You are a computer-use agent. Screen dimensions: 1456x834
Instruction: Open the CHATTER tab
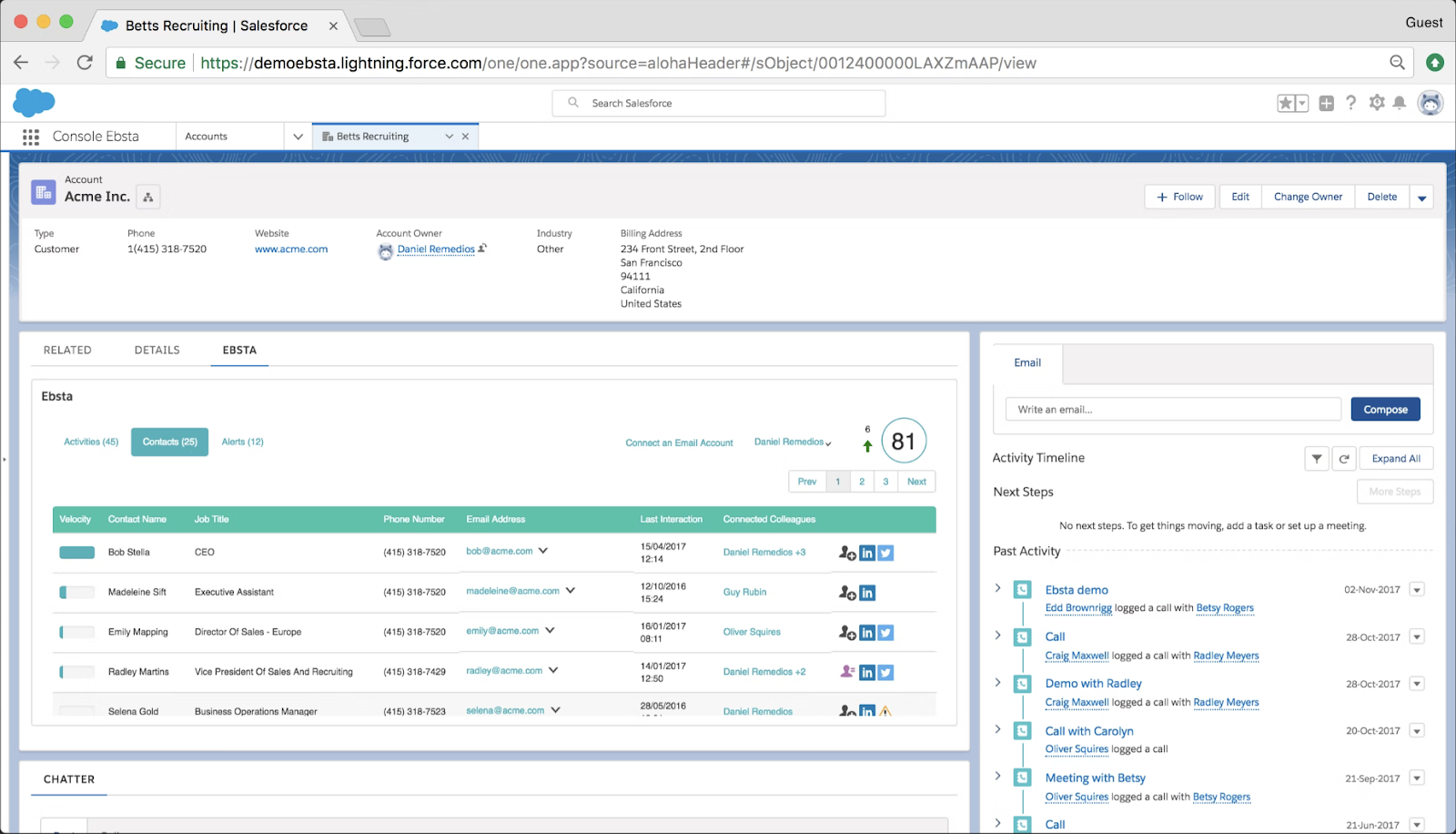pyautogui.click(x=69, y=779)
